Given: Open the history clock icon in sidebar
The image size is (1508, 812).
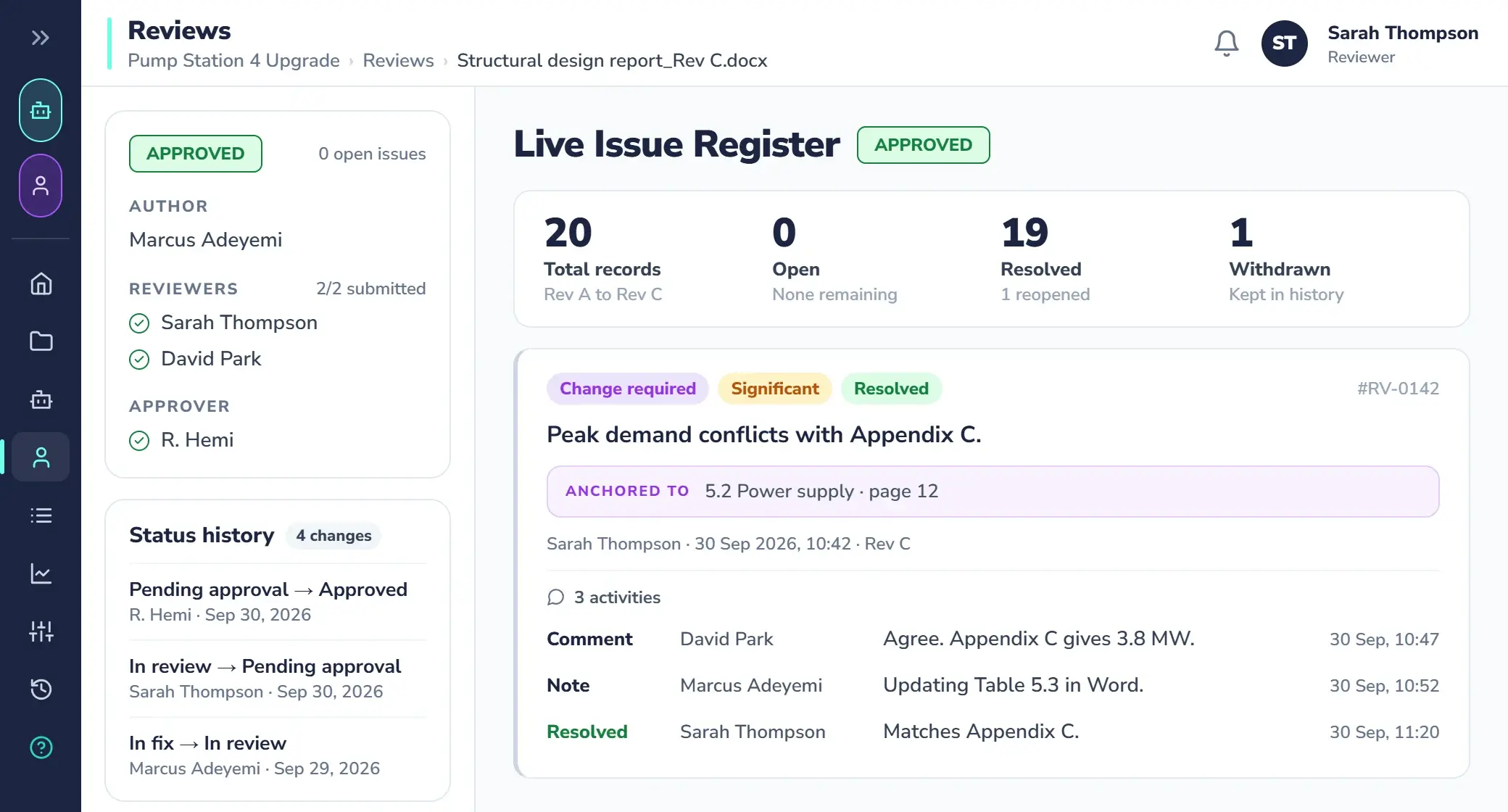Looking at the screenshot, I should coord(41,689).
